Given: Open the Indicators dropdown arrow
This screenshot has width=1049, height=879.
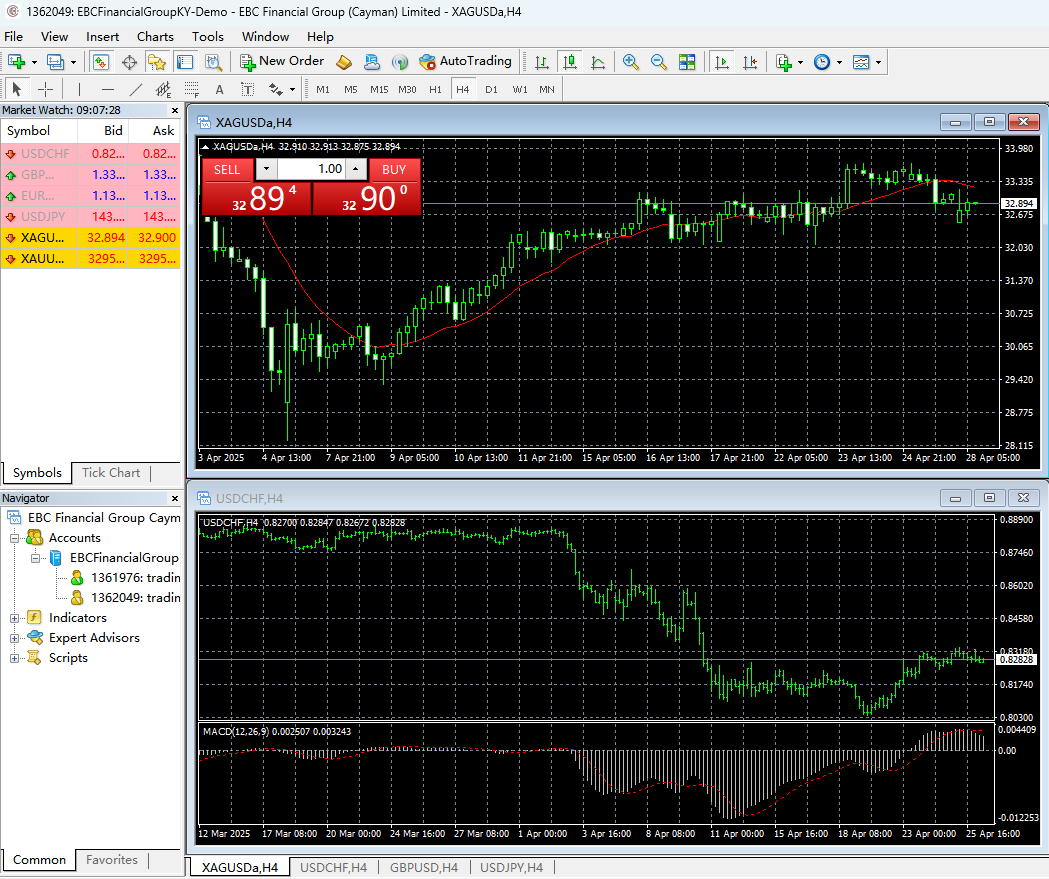Looking at the screenshot, I should (801, 62).
